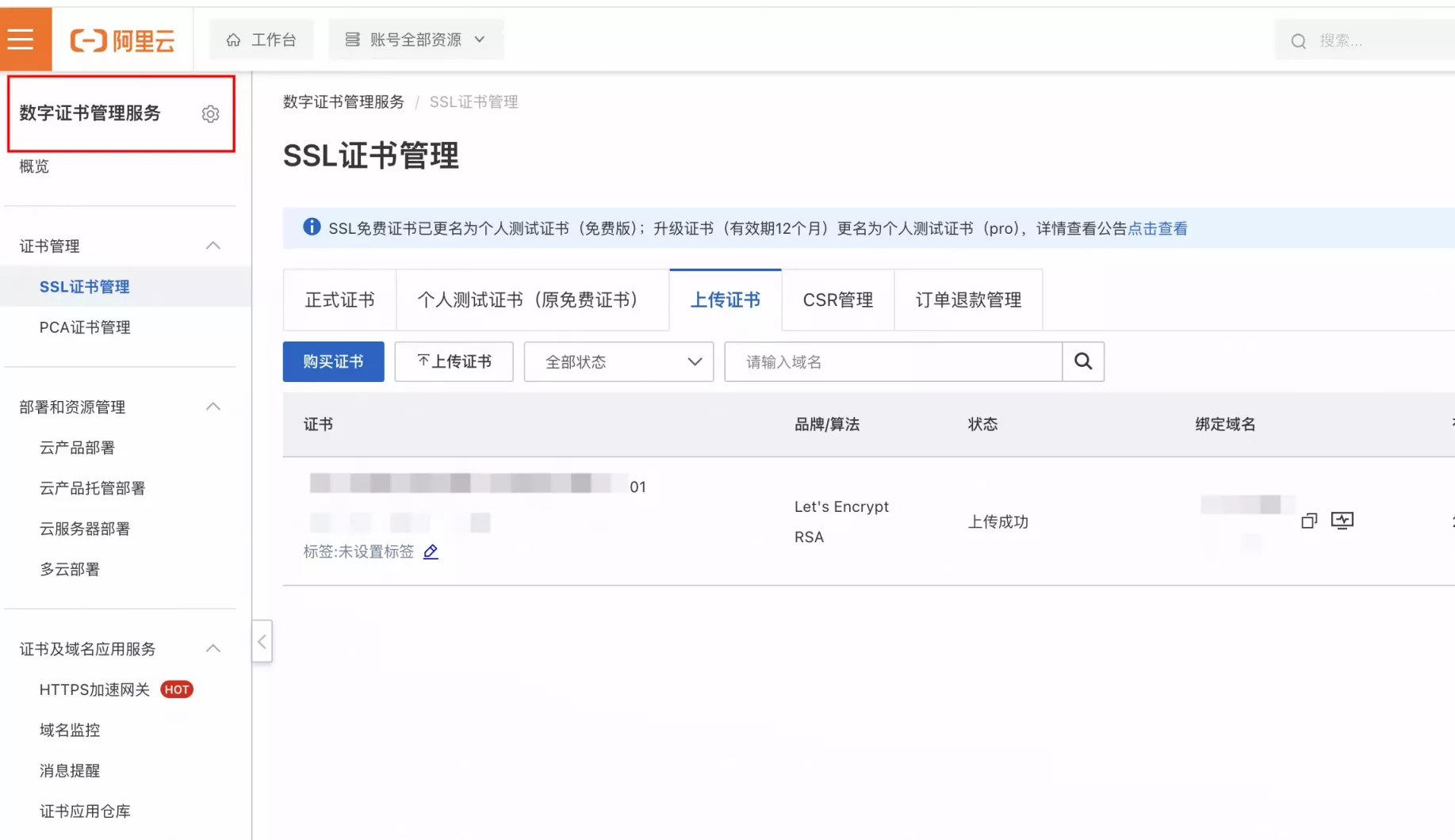Click the info icon in the notice banner
The height and width of the screenshot is (840, 1455).
pyautogui.click(x=312, y=227)
